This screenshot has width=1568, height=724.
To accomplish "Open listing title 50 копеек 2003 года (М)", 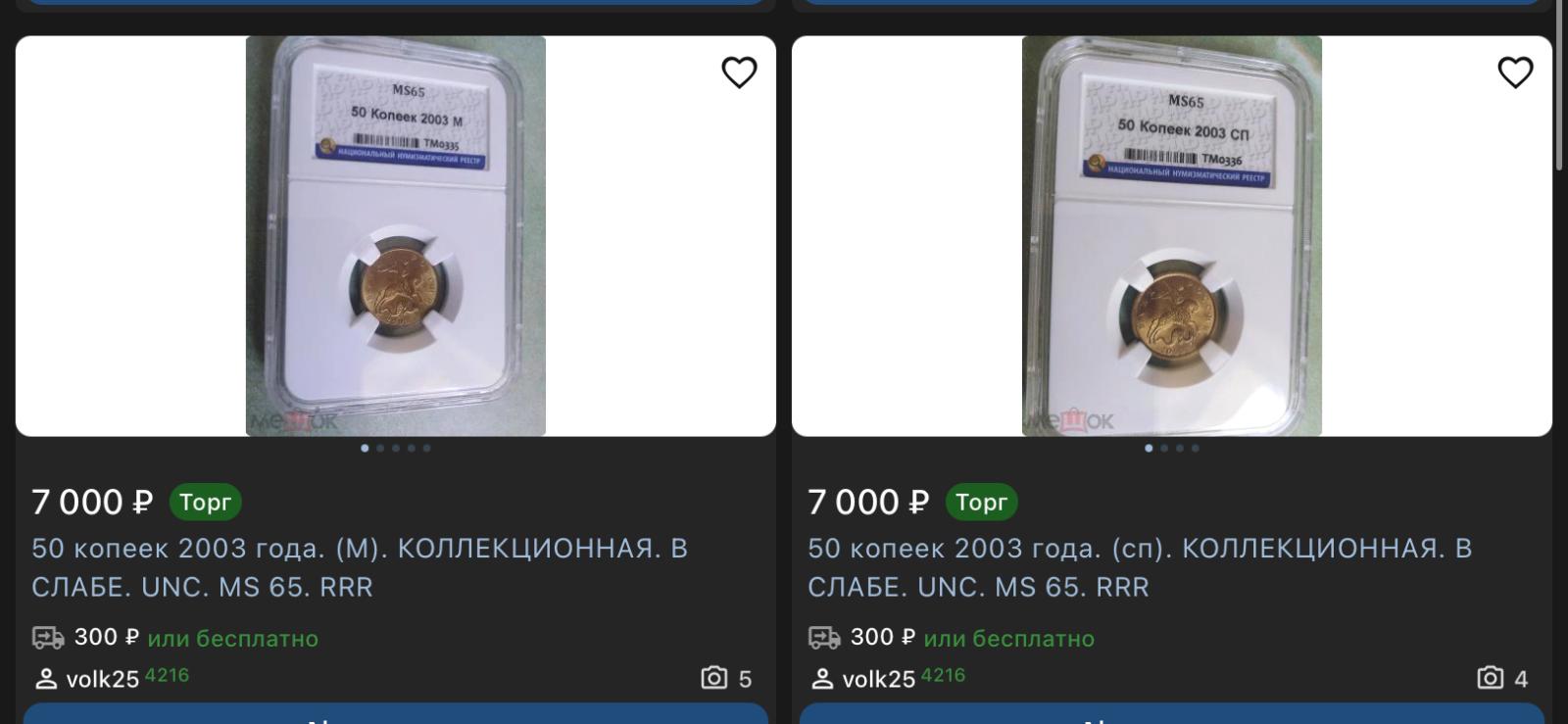I will coord(360,567).
